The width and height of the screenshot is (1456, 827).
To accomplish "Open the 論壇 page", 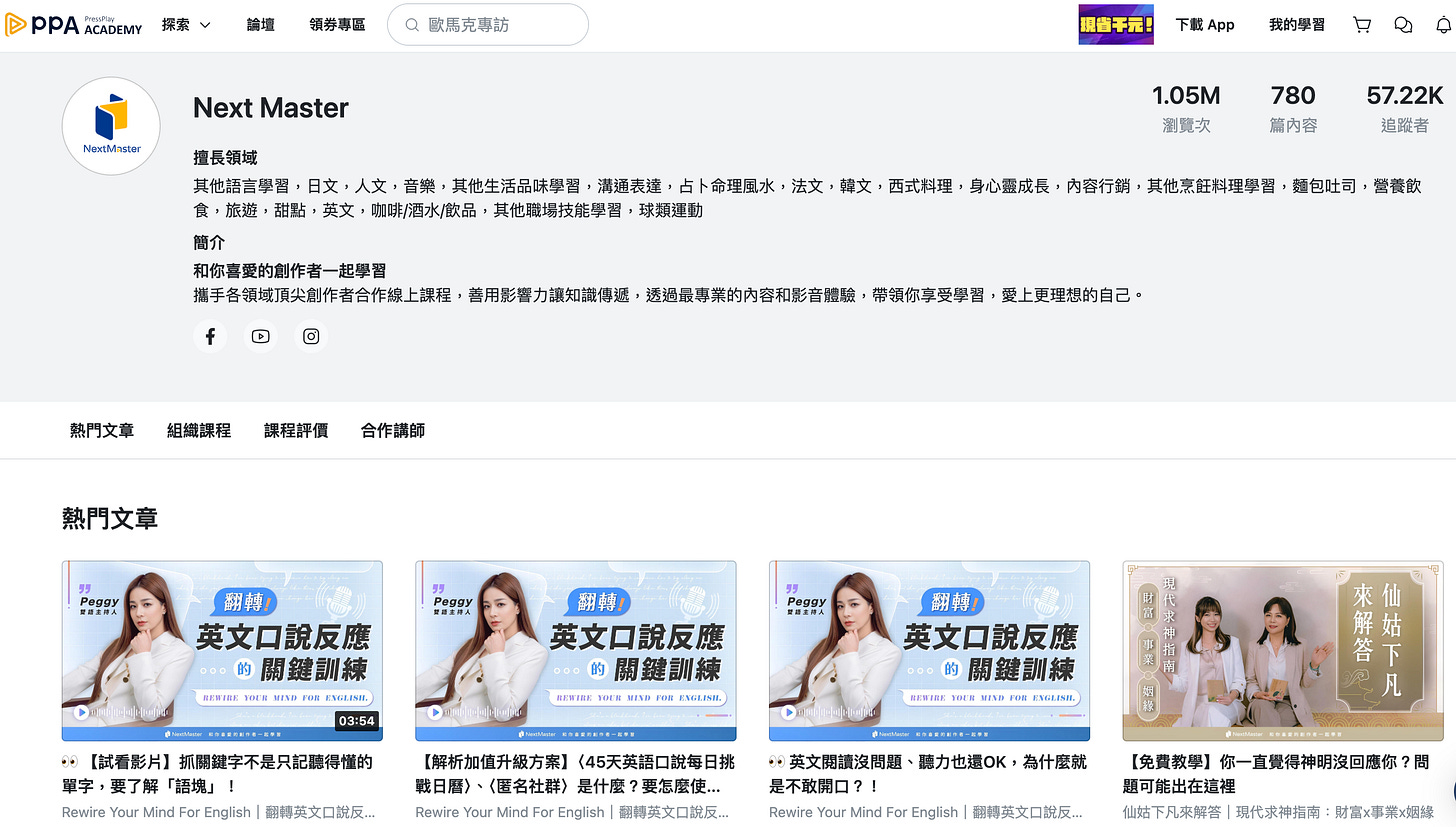I will click(x=261, y=25).
